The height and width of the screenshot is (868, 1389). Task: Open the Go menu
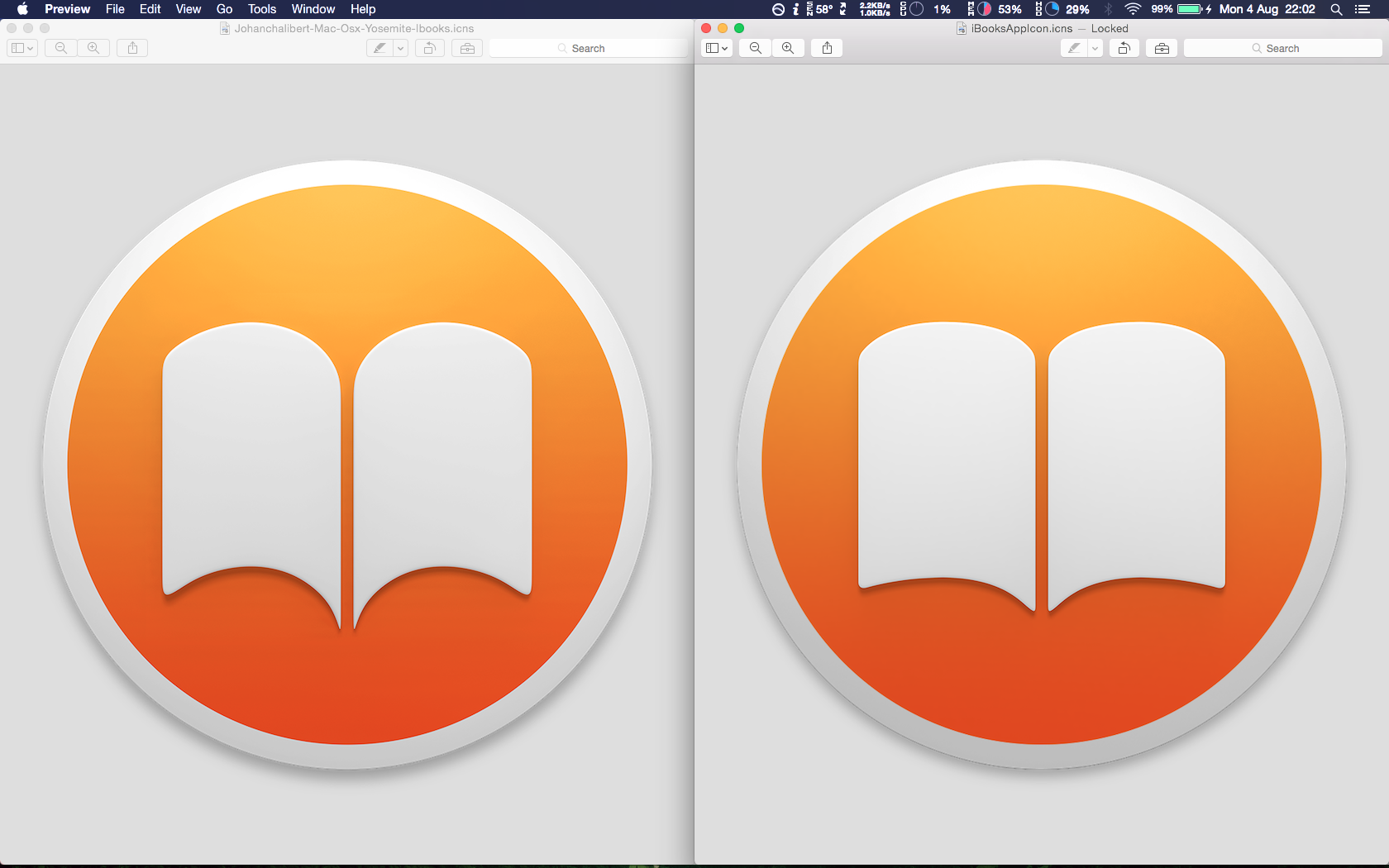pos(224,9)
